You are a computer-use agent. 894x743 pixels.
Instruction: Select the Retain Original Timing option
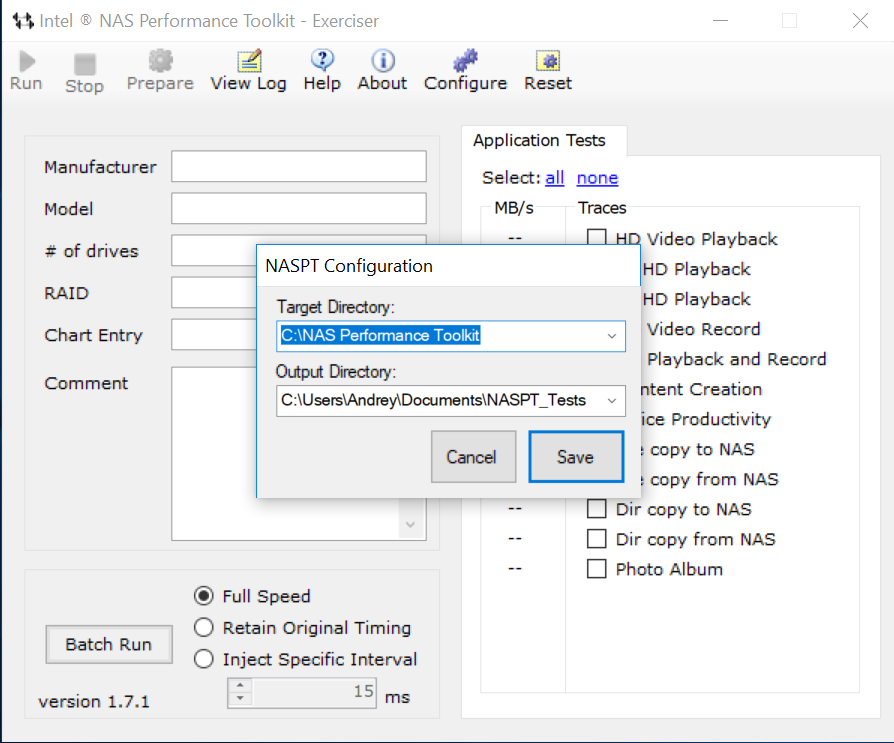click(x=204, y=628)
